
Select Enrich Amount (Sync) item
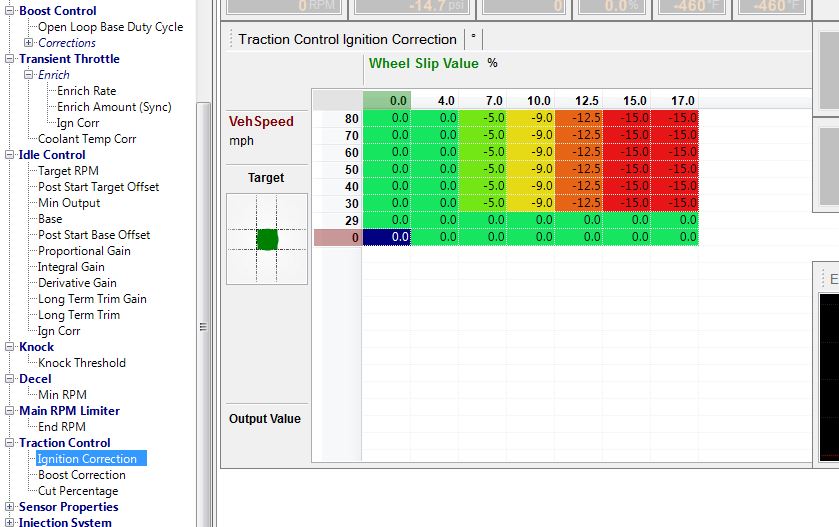point(114,107)
